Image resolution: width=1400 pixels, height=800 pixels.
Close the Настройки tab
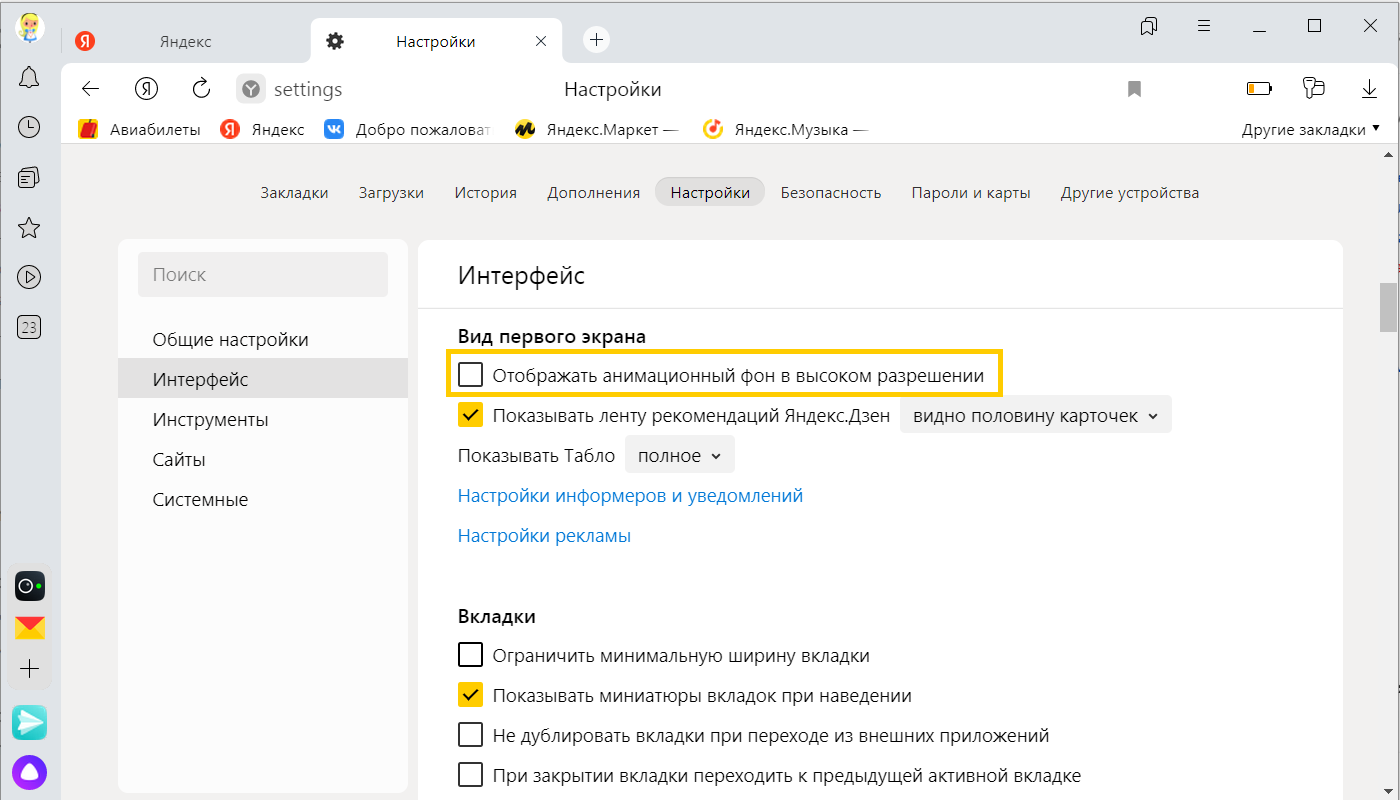pos(541,41)
